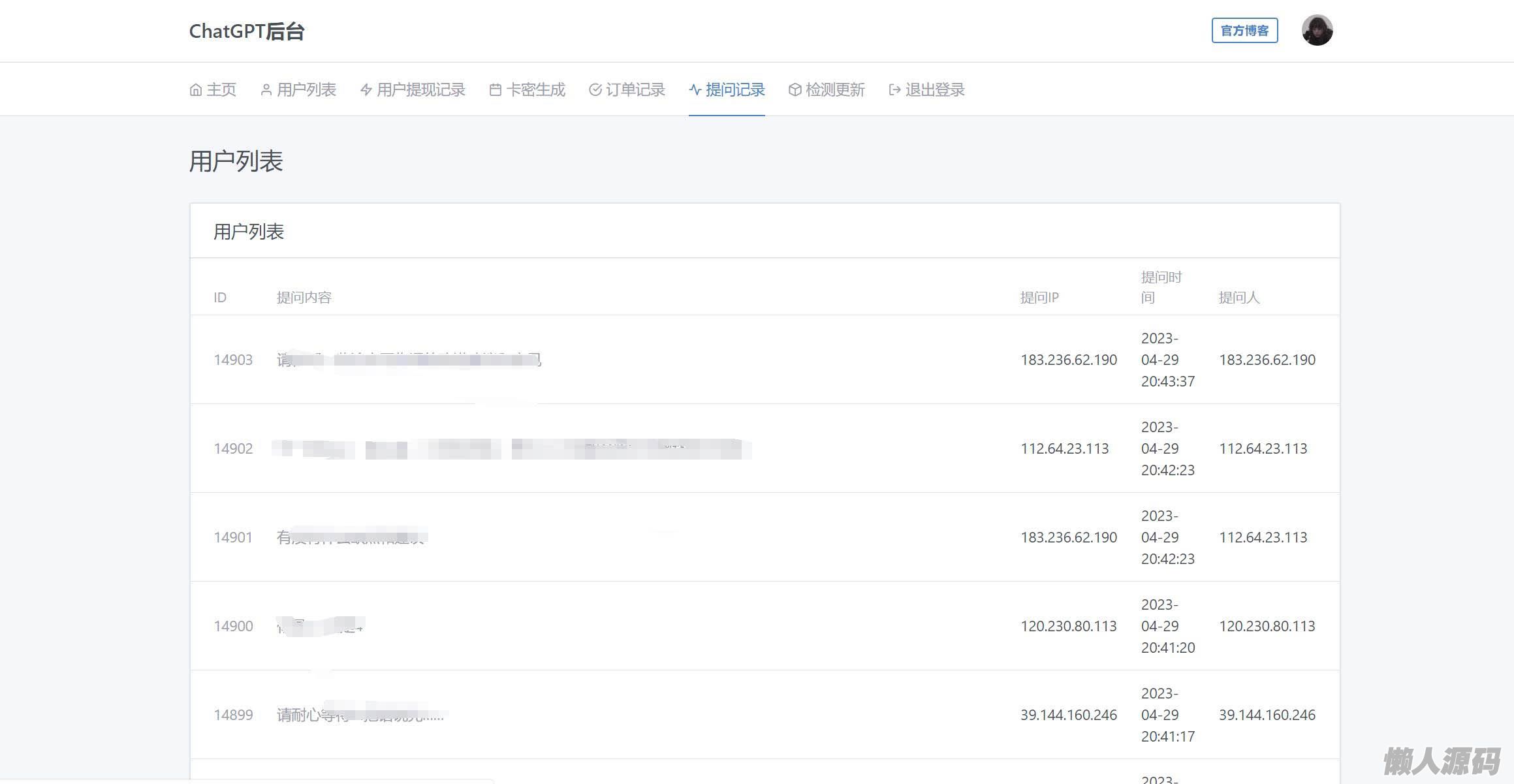This screenshot has width=1514, height=784.
Task: Click the ChatGPT后台 site title
Action: tap(247, 31)
